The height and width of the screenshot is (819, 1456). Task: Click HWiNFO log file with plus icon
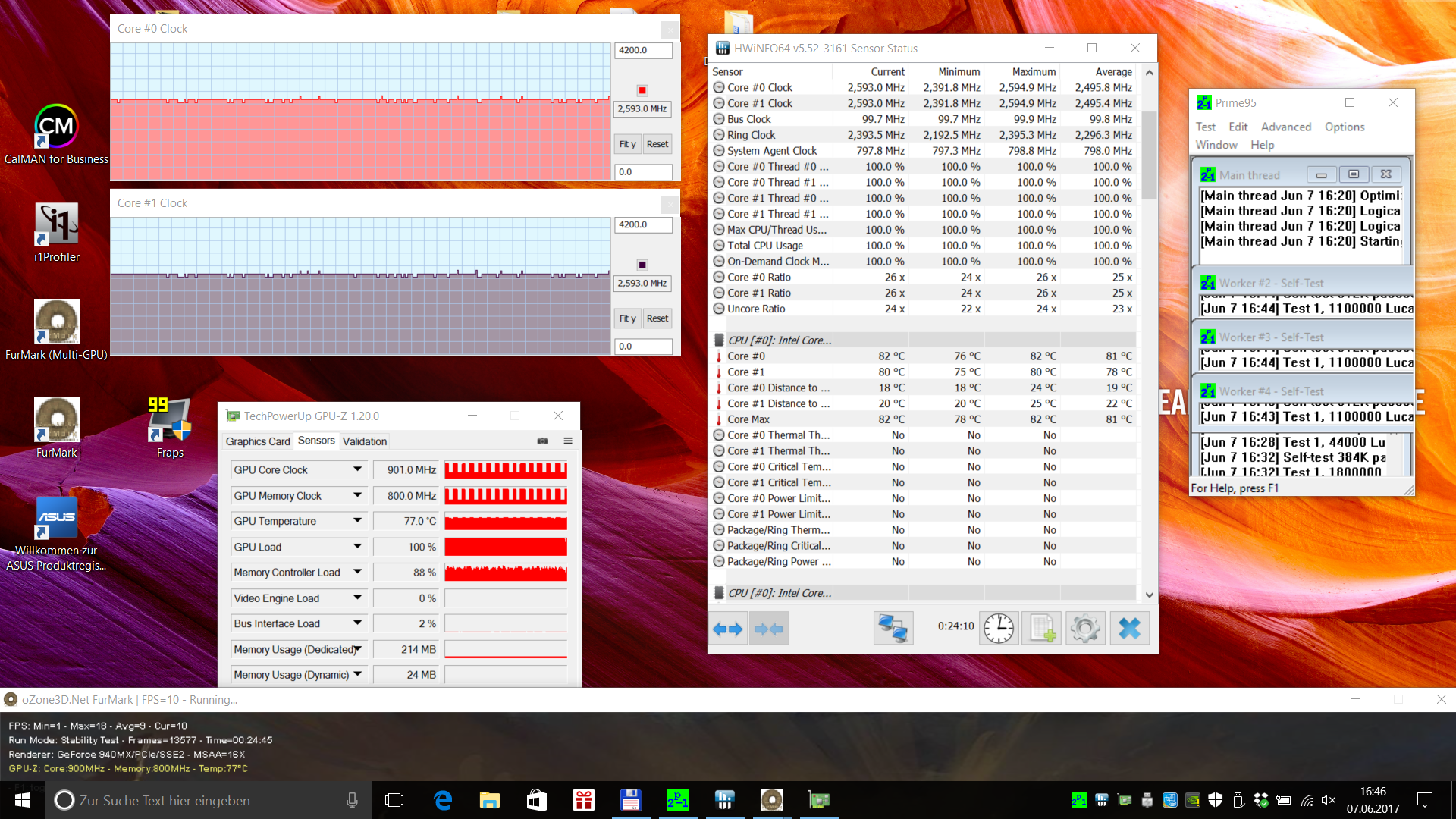coord(1041,629)
